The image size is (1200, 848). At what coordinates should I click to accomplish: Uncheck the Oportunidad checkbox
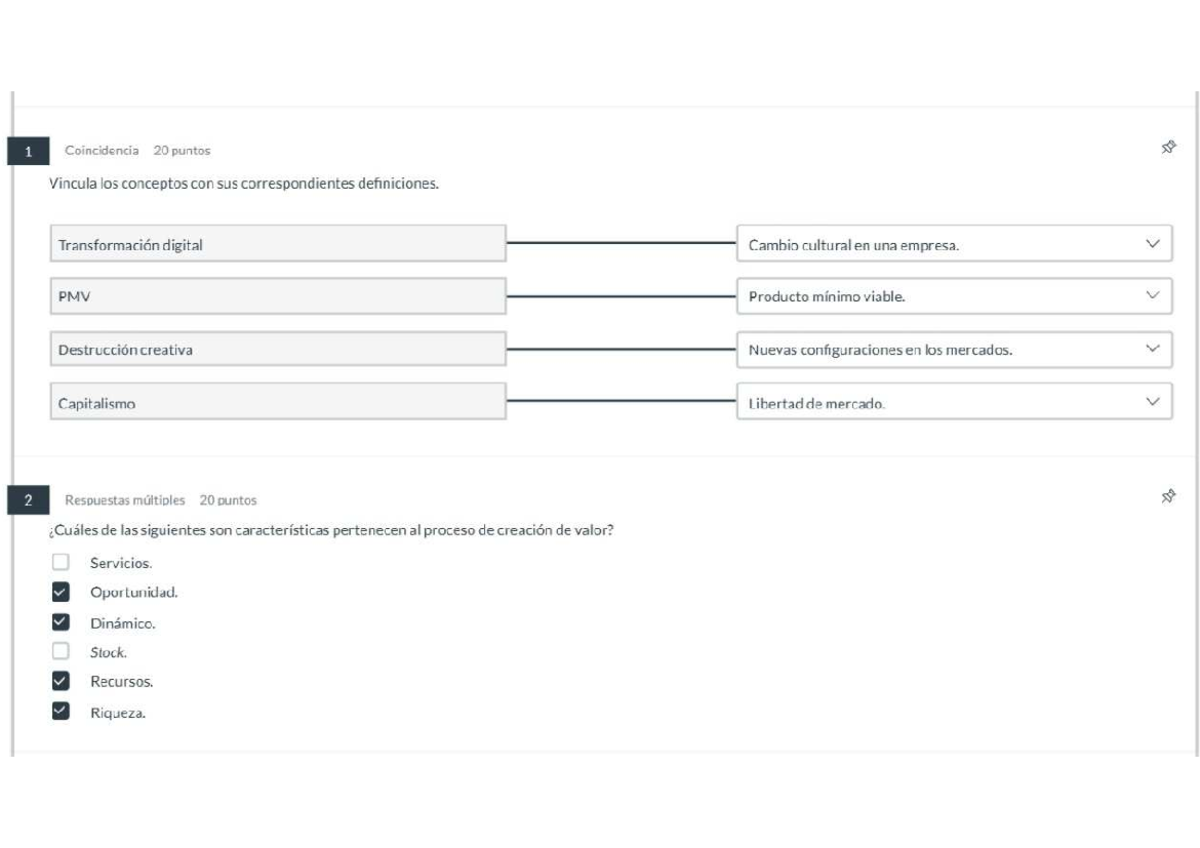point(61,592)
